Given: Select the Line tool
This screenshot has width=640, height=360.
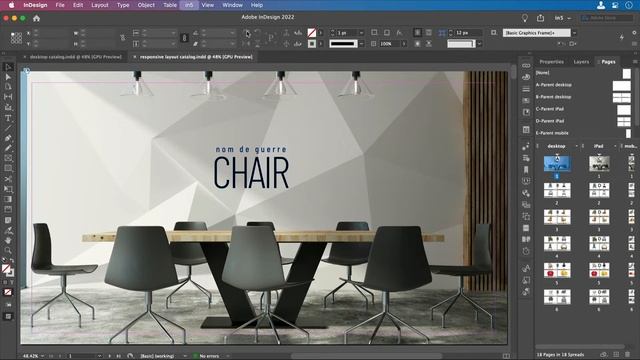Looking at the screenshot, I should 8,128.
